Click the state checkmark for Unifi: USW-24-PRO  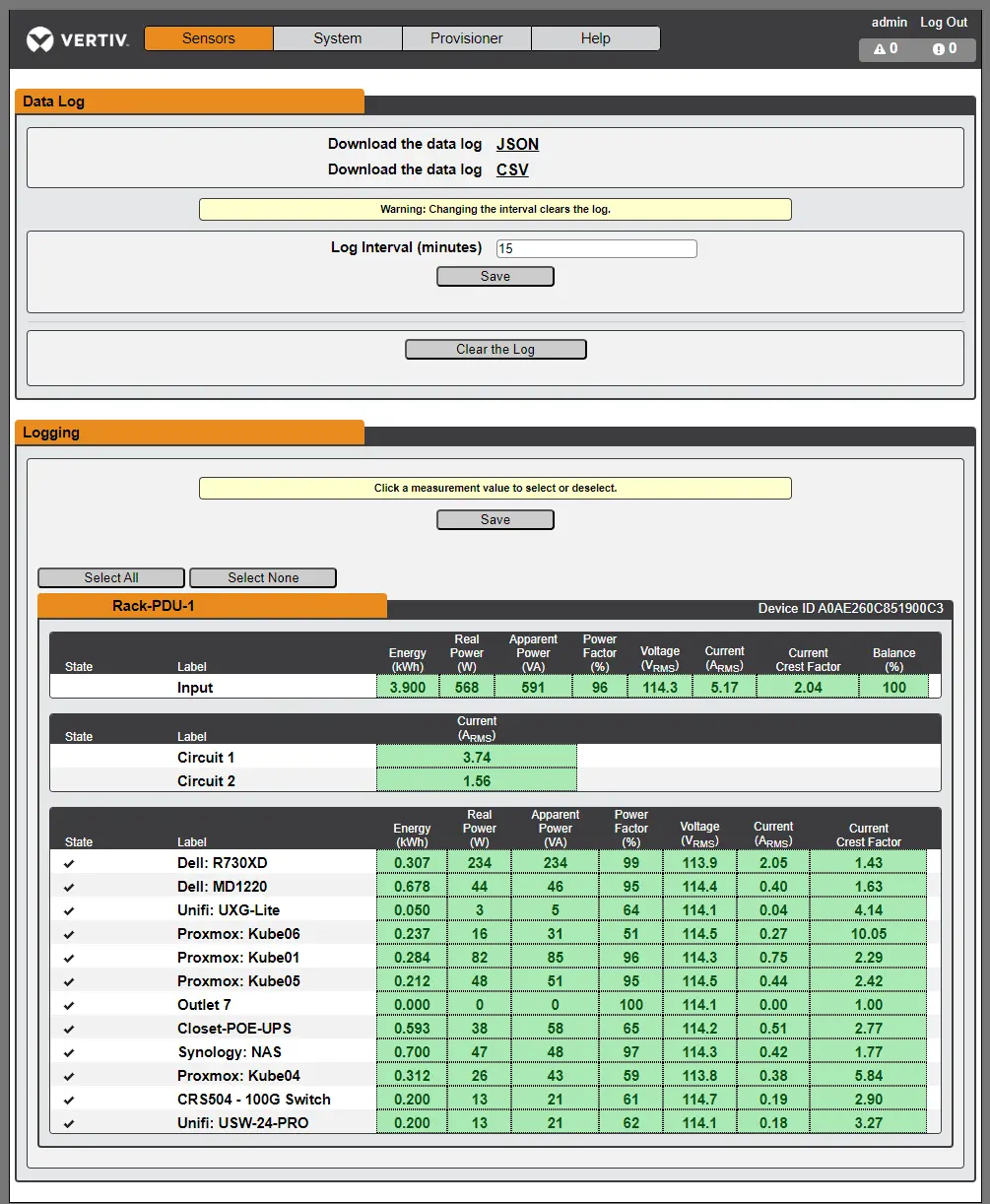click(x=69, y=1123)
